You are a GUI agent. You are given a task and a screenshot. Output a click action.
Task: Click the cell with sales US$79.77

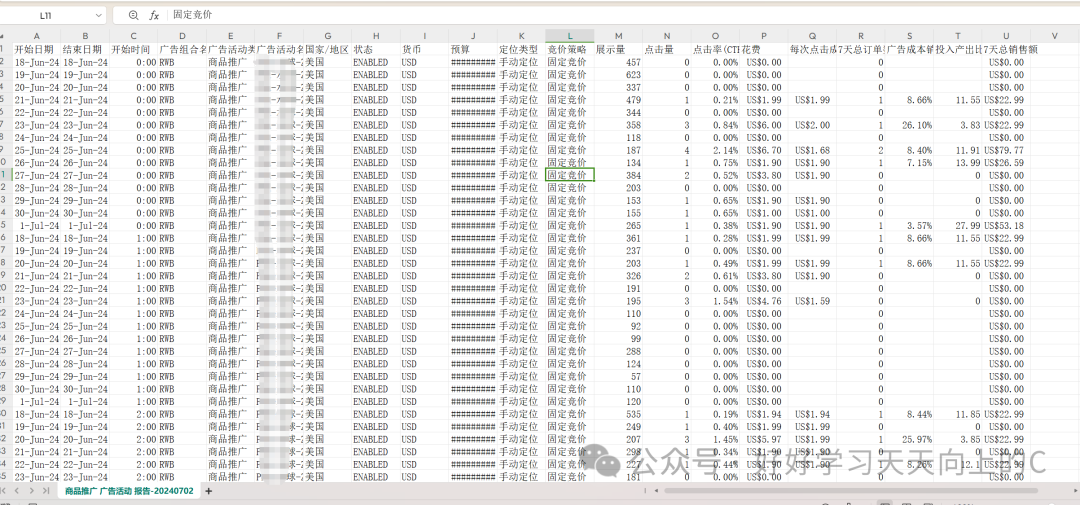click(1006, 150)
